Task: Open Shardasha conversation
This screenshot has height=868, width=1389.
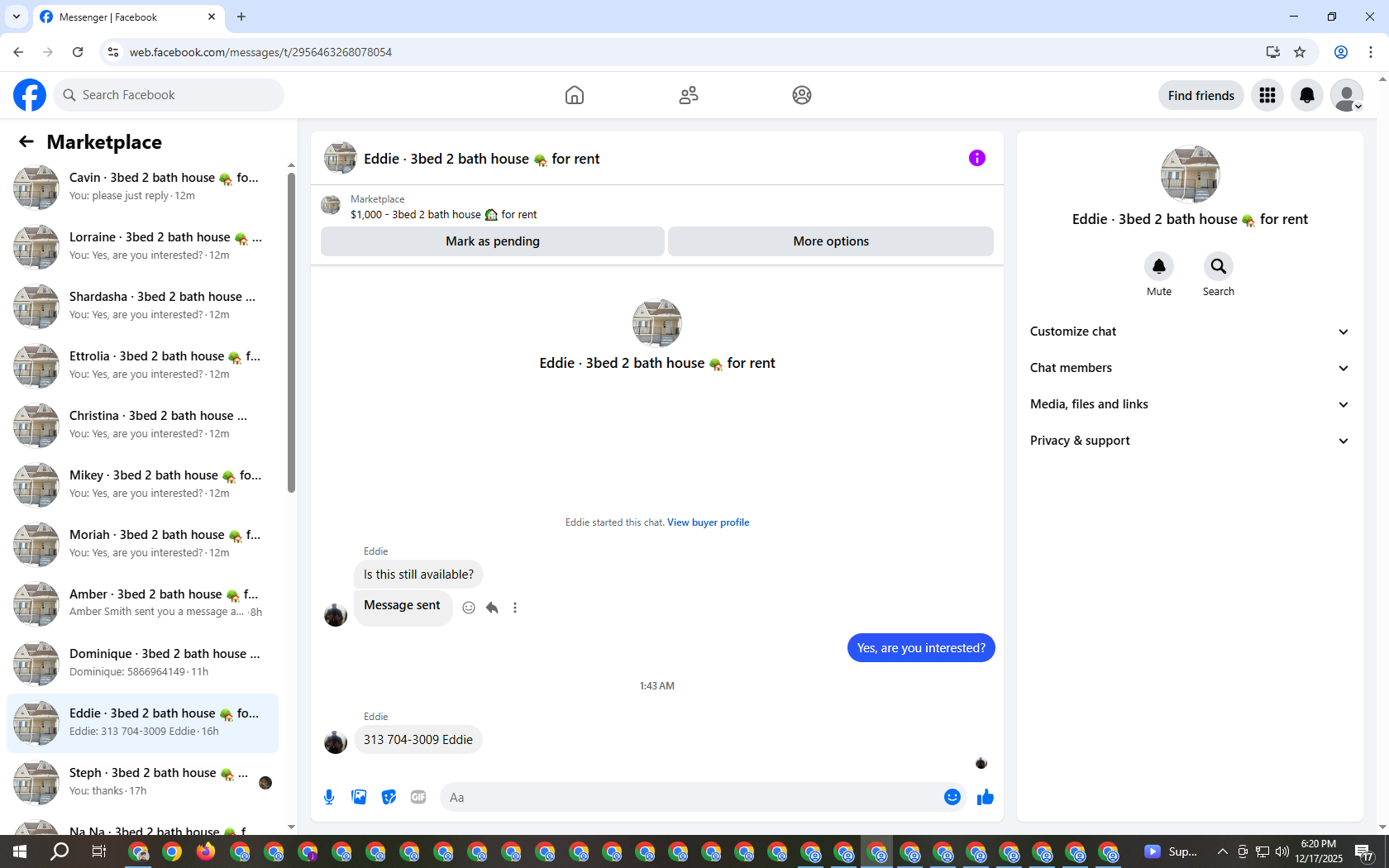Action: click(142, 306)
